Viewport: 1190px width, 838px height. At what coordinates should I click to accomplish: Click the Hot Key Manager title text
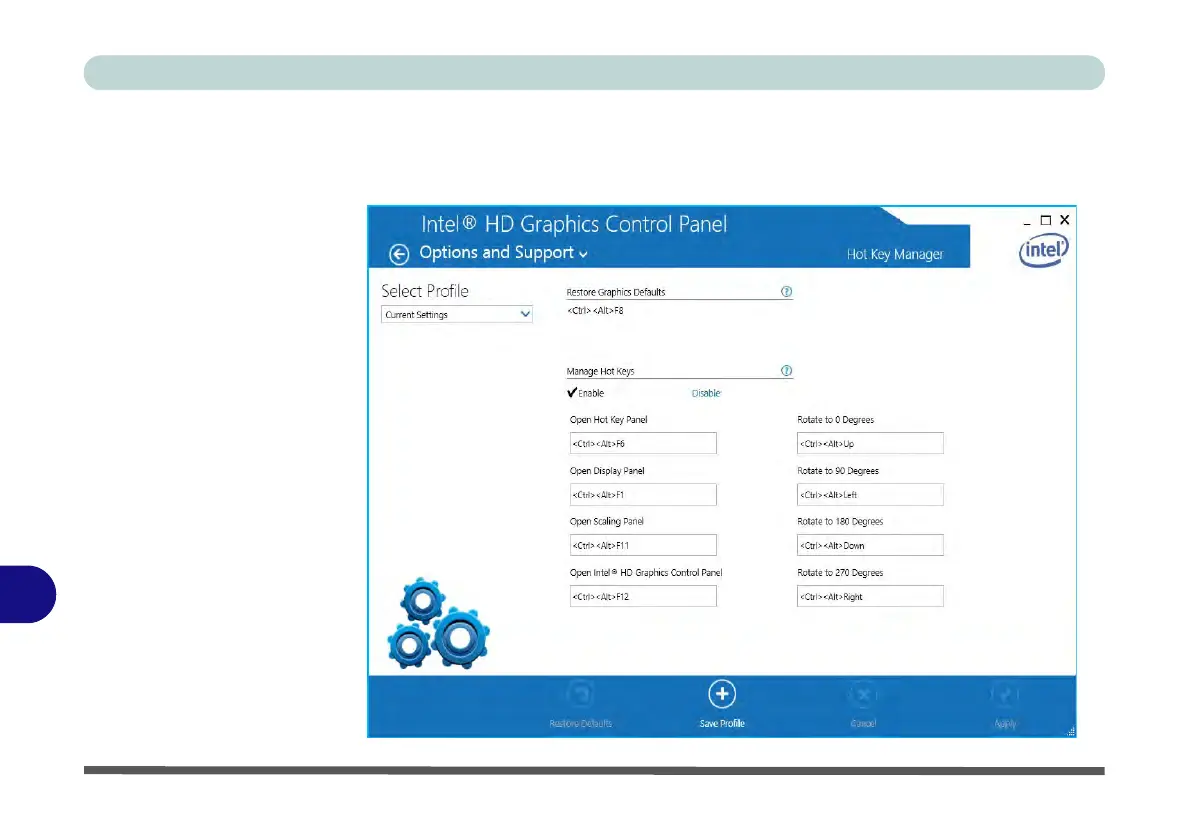pos(895,254)
